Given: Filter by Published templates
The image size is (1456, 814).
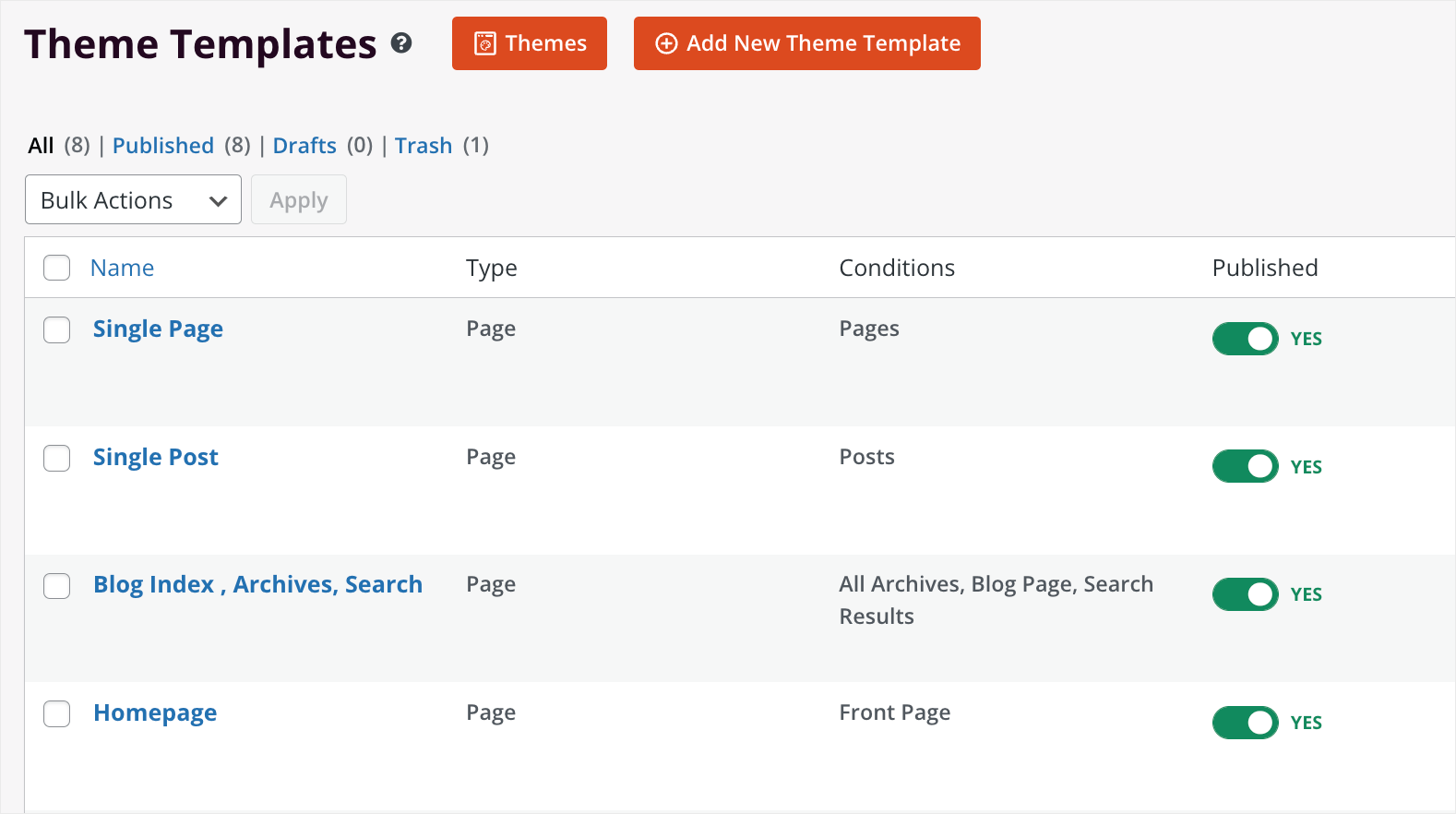Looking at the screenshot, I should tap(163, 146).
